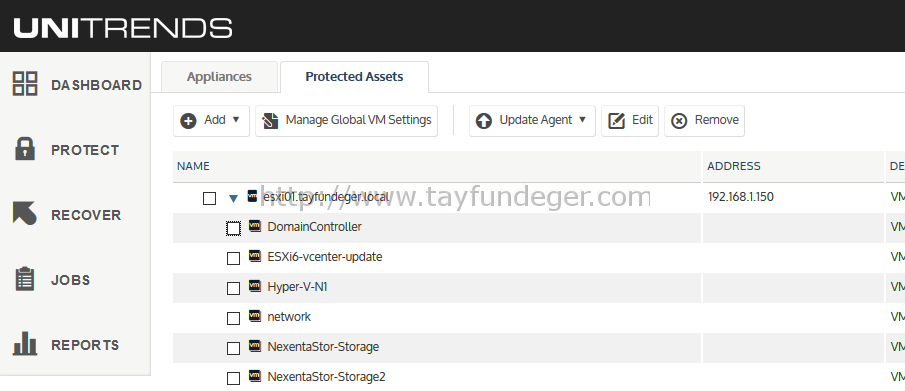Viewport: 905px width, 391px height.
Task: Click the VM icon beside network
Action: 255,316
